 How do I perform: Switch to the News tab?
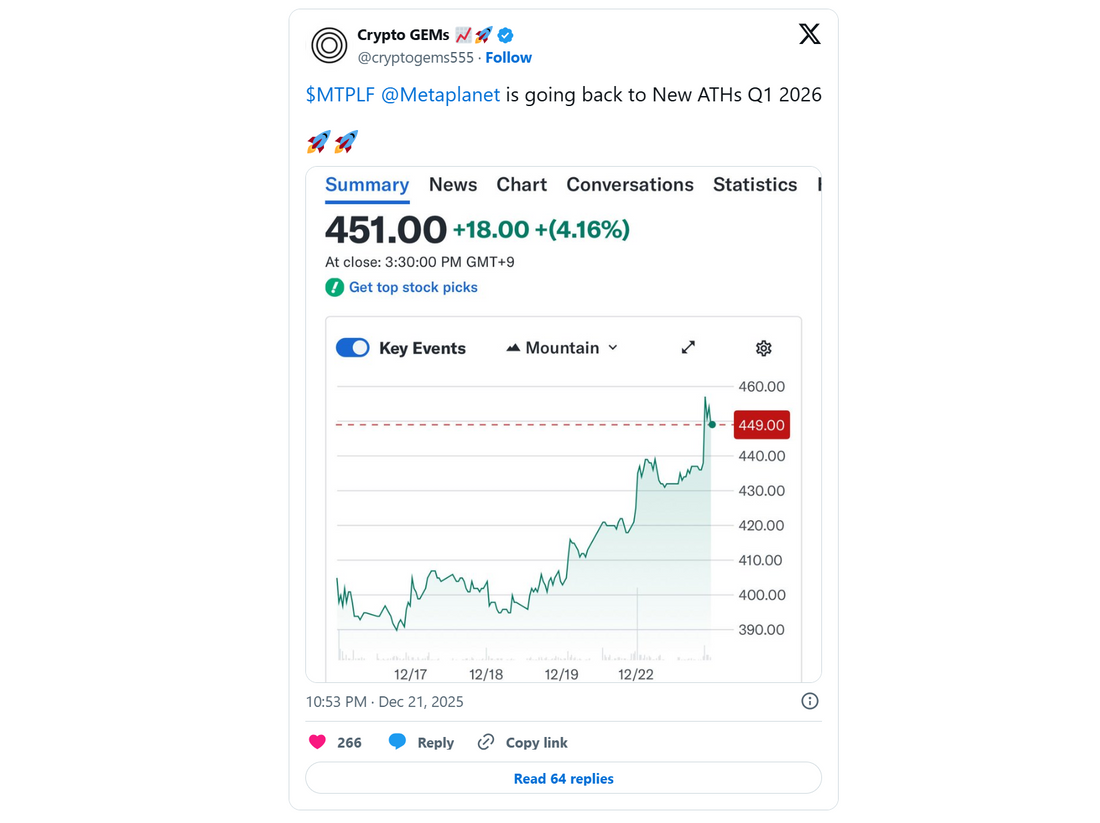(453, 184)
